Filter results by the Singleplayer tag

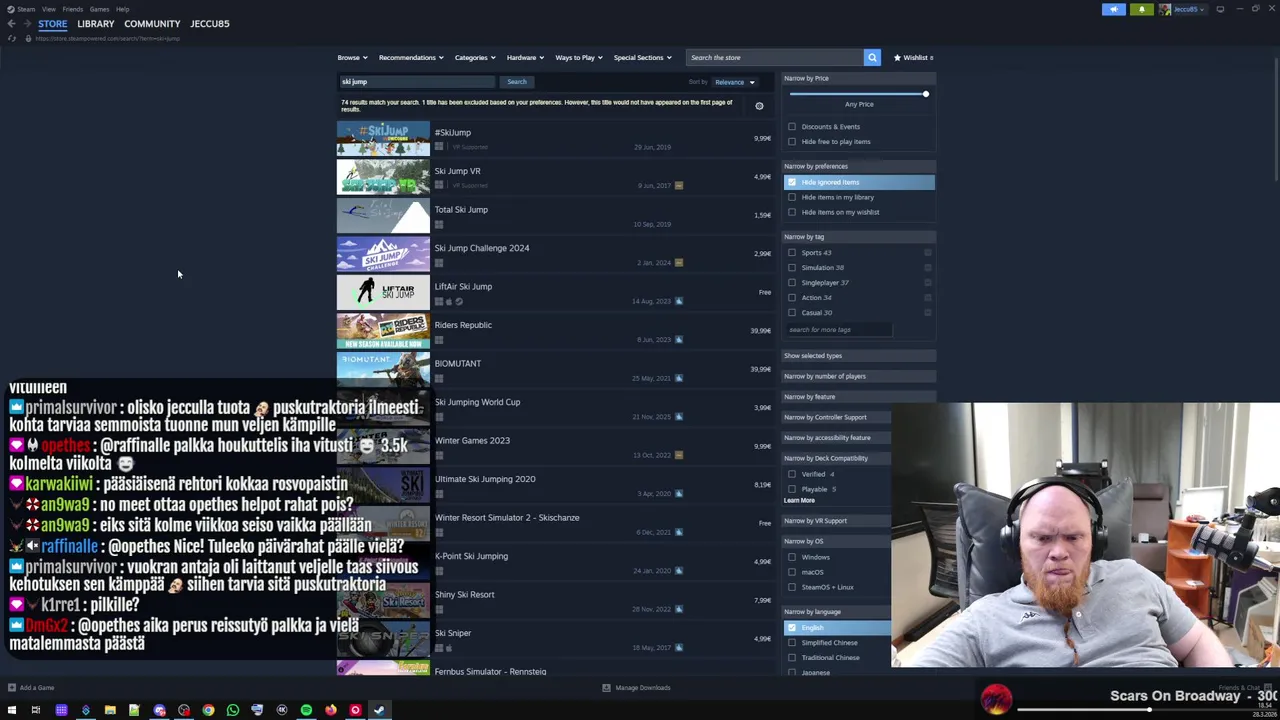pyautogui.click(x=792, y=283)
